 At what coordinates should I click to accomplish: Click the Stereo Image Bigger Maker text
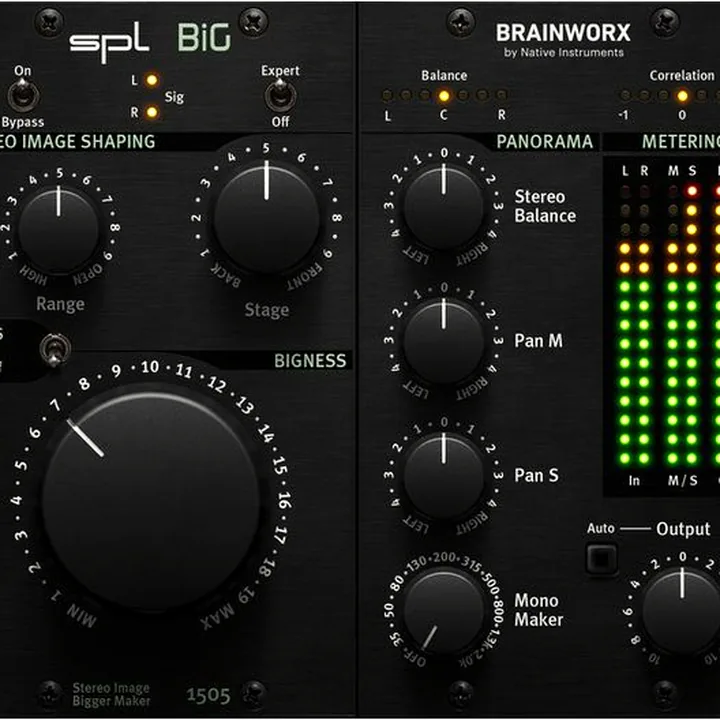(x=111, y=694)
